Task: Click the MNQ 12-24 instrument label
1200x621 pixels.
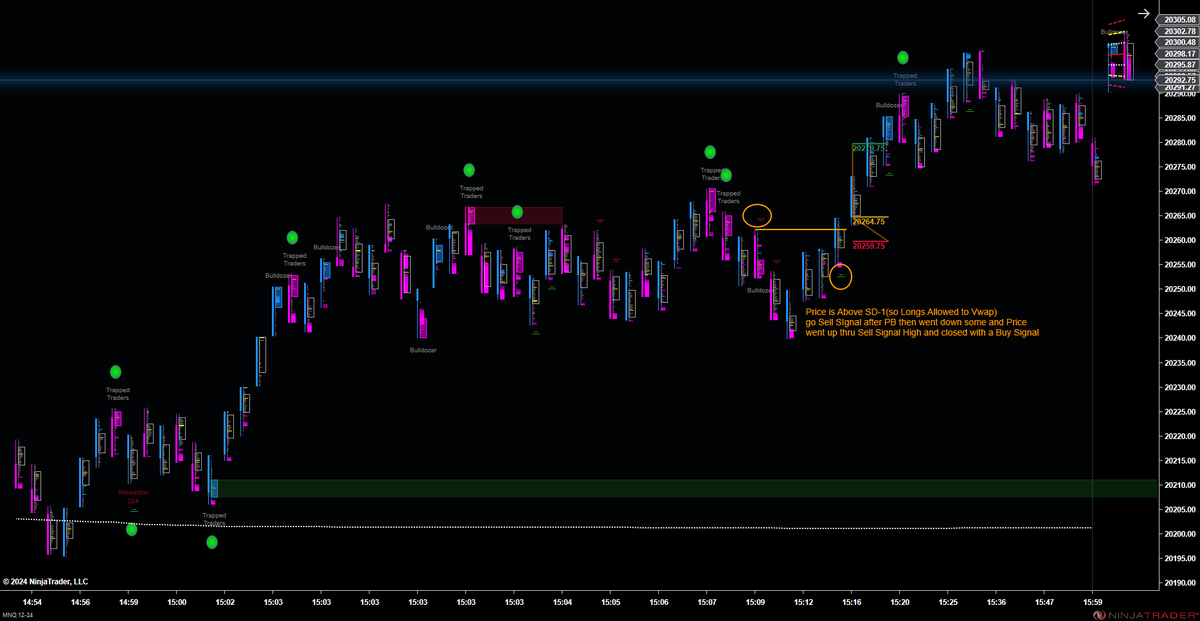Action: coord(18,613)
